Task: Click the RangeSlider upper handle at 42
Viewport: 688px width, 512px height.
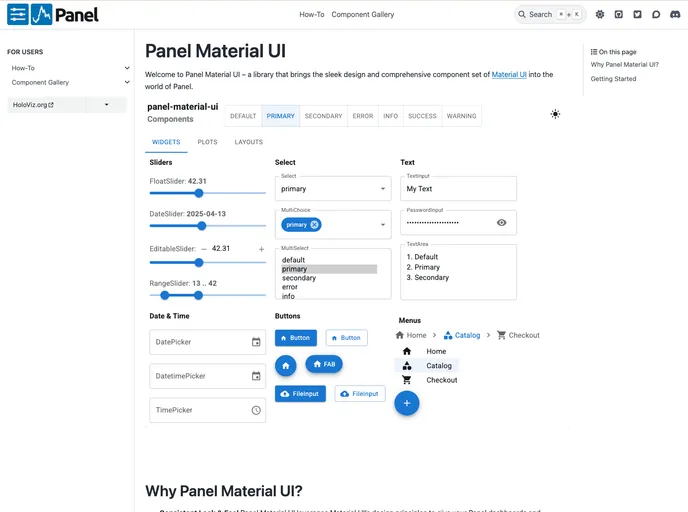Action: pos(198,295)
